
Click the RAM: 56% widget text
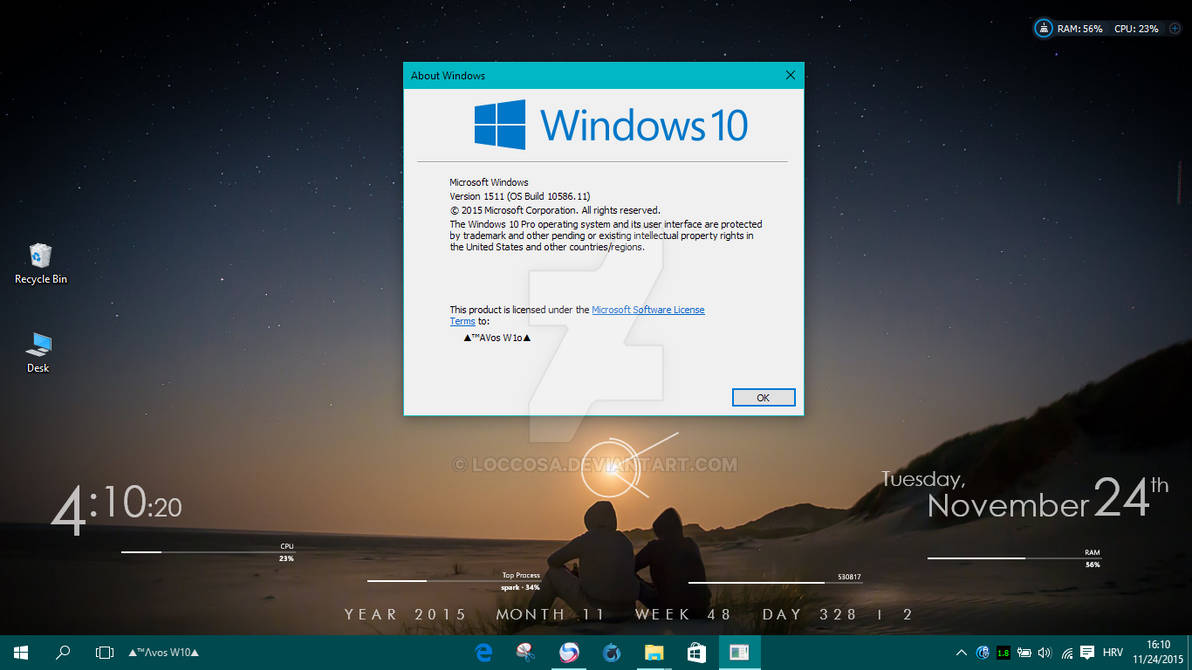pos(1079,29)
